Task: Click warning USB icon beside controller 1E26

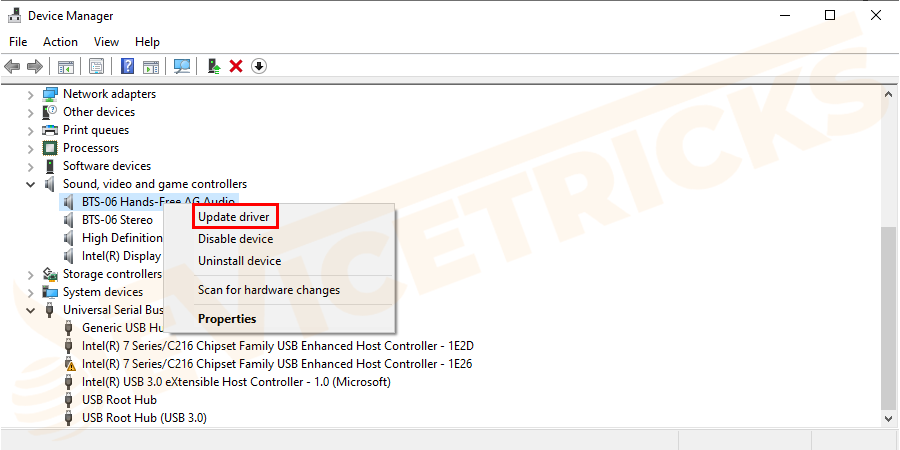Action: (69, 364)
